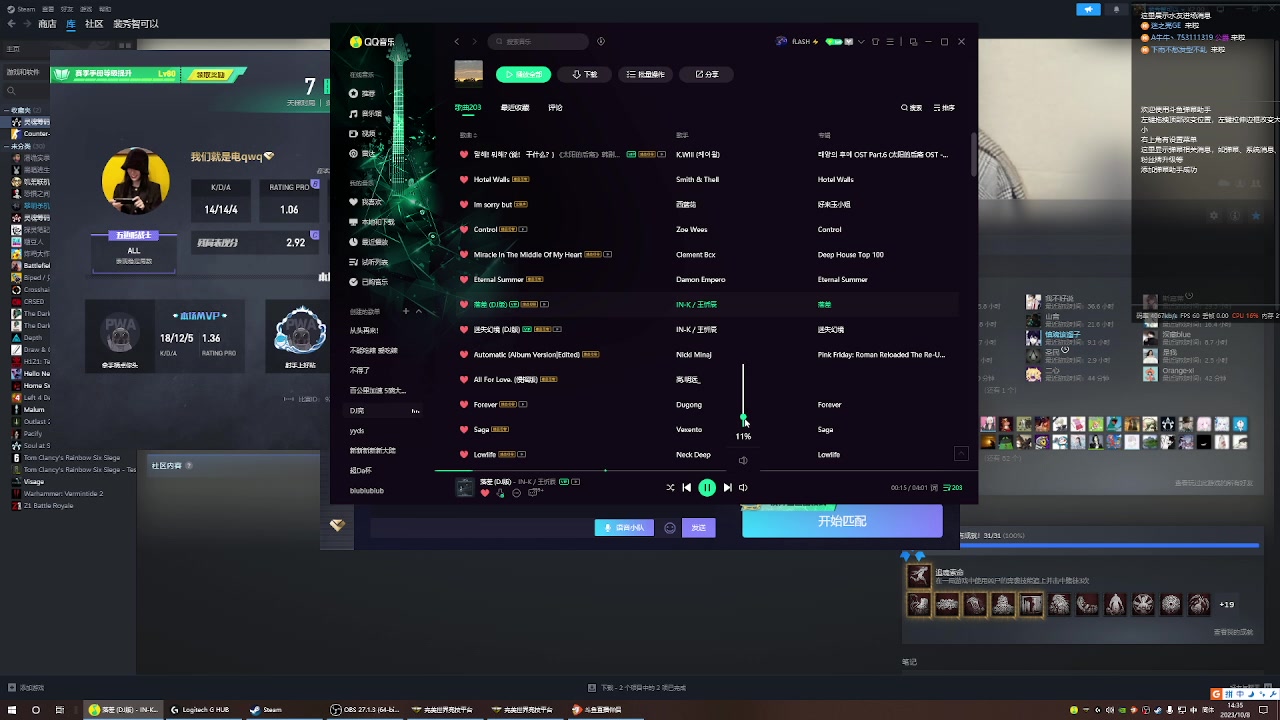Pause the current song
Screen dimensions: 1280x720
(x=707, y=488)
